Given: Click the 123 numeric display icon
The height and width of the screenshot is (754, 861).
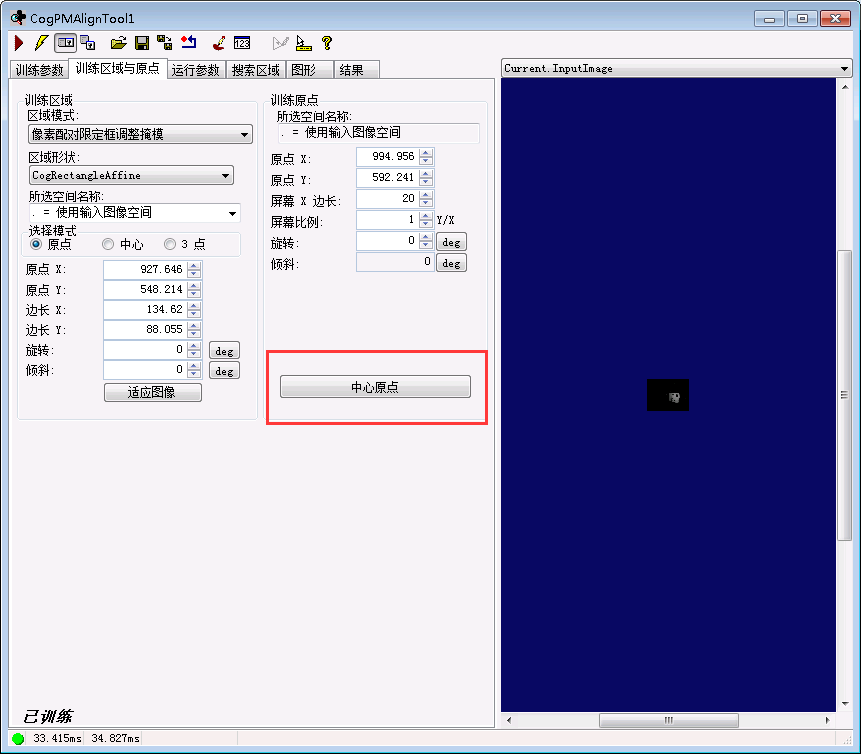Looking at the screenshot, I should point(242,42).
